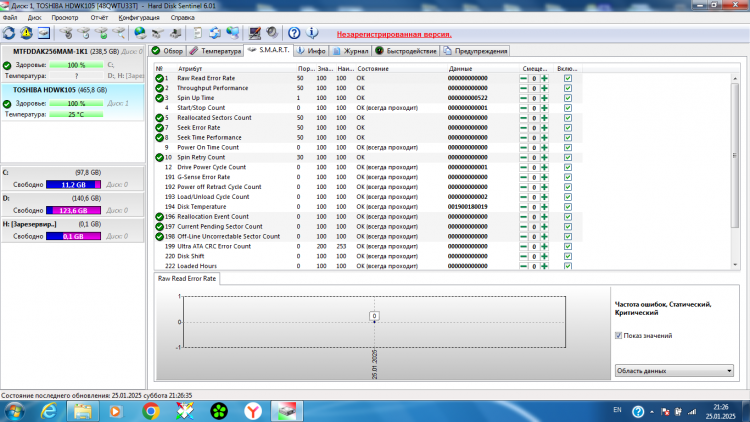Image resolution: width=750 pixels, height=422 pixels.
Task: Open Google Chrome from the taskbar
Action: tap(151, 411)
